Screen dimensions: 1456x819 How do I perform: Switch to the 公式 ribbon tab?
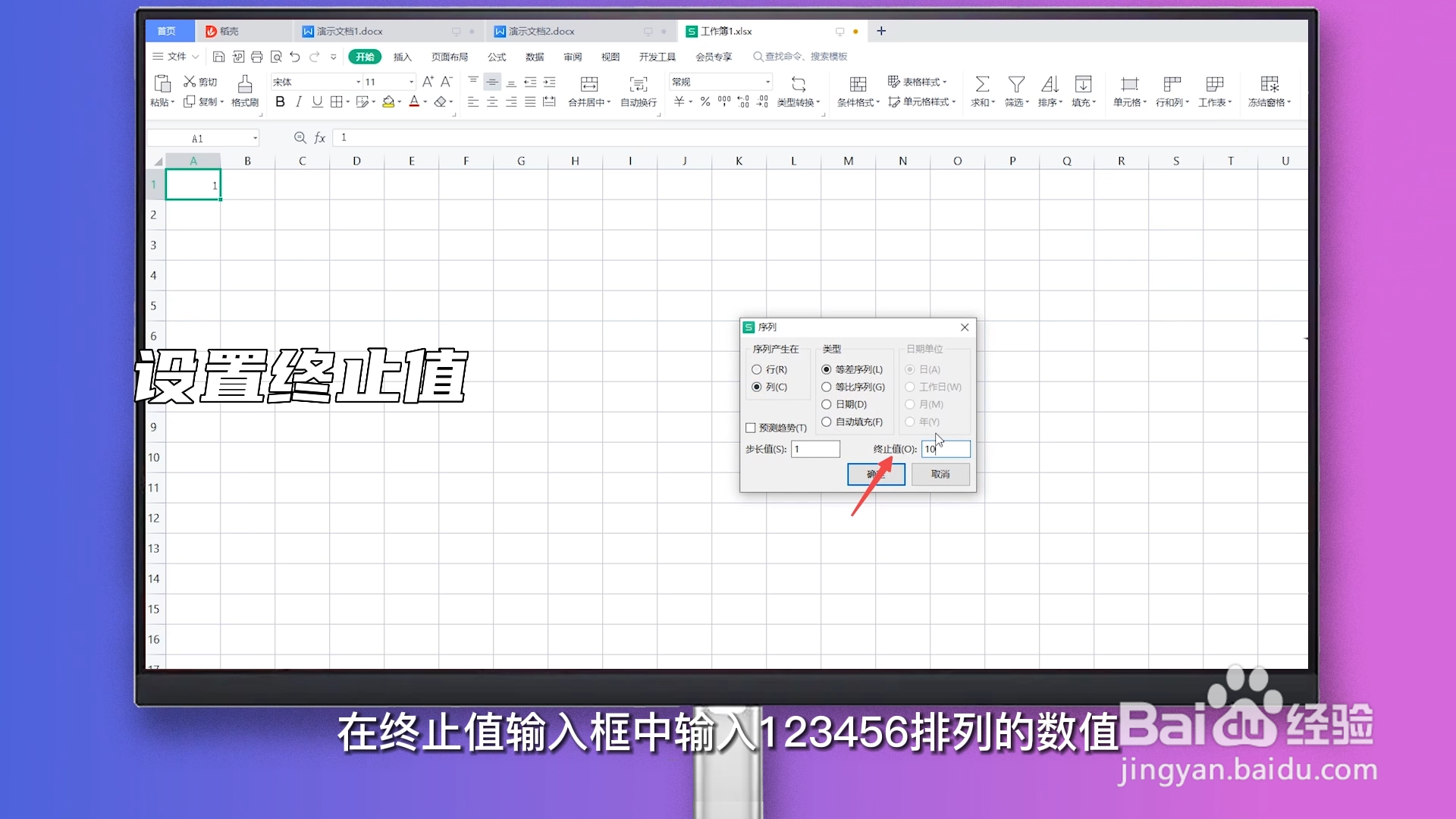point(497,56)
